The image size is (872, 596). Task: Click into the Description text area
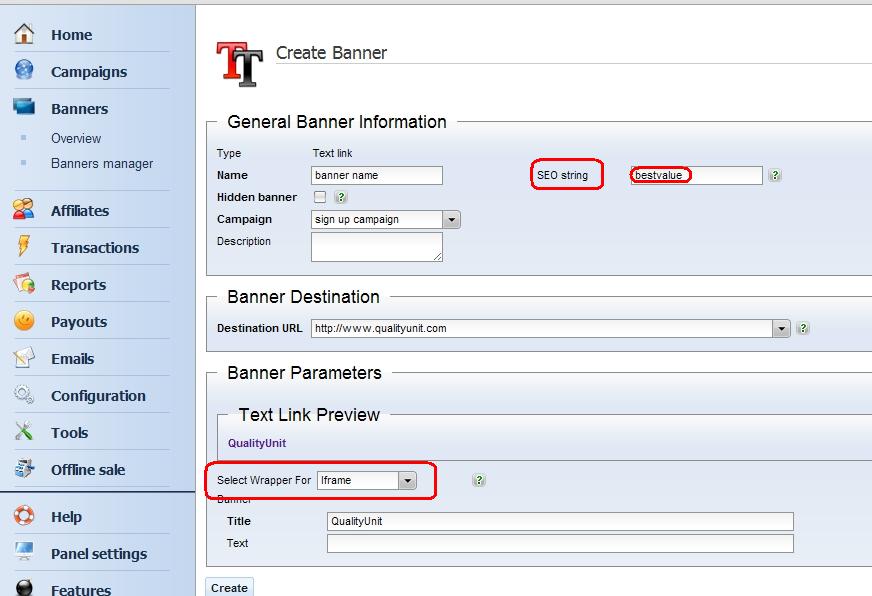tap(376, 247)
